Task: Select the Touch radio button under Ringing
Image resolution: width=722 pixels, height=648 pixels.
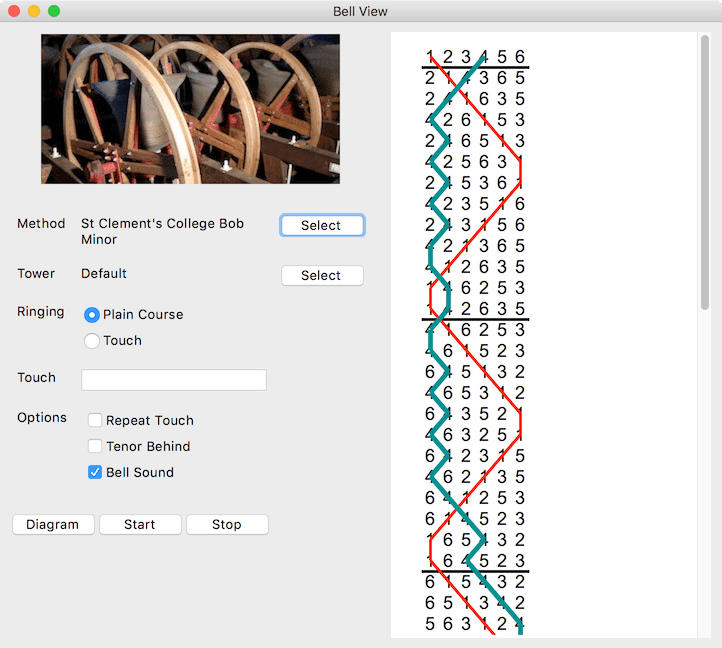Action: click(x=92, y=341)
